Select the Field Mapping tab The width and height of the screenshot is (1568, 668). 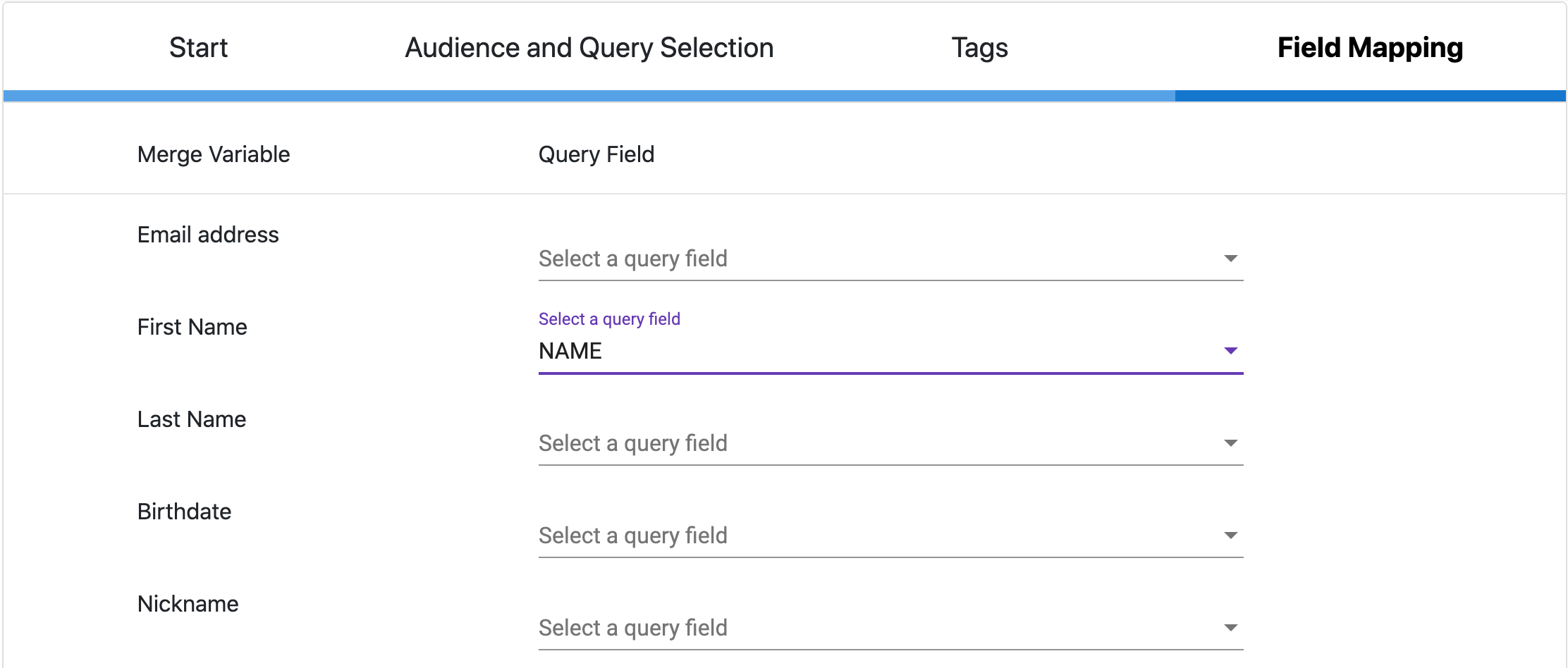(x=1370, y=48)
